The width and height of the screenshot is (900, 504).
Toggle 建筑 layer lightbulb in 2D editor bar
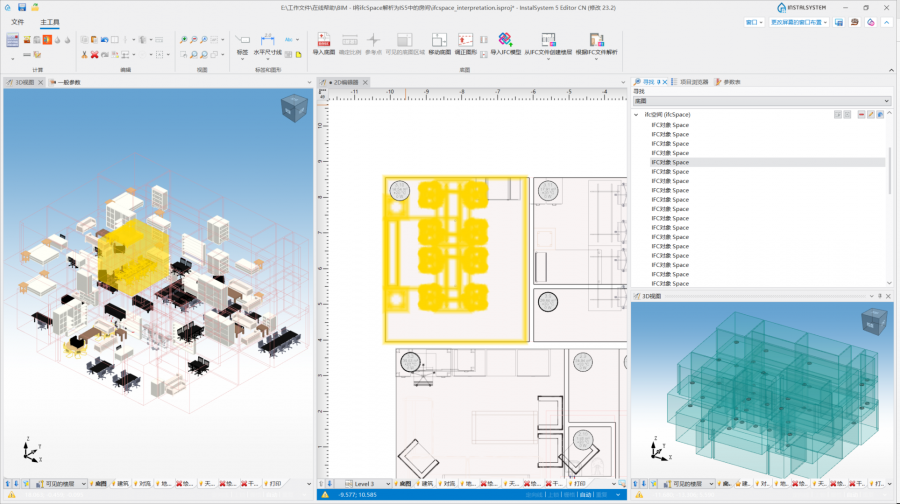[x=419, y=484]
